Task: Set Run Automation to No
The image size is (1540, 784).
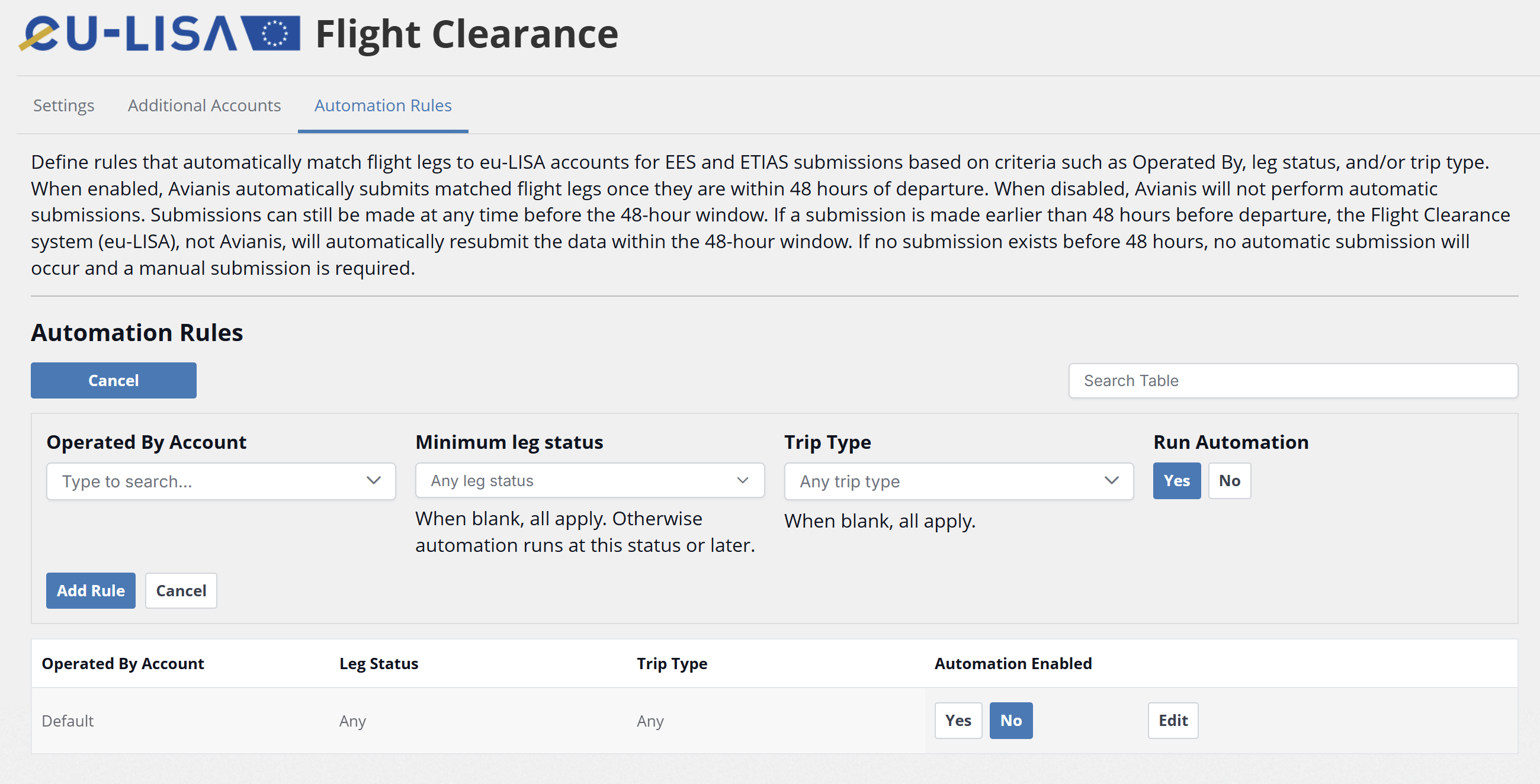Action: (x=1229, y=480)
